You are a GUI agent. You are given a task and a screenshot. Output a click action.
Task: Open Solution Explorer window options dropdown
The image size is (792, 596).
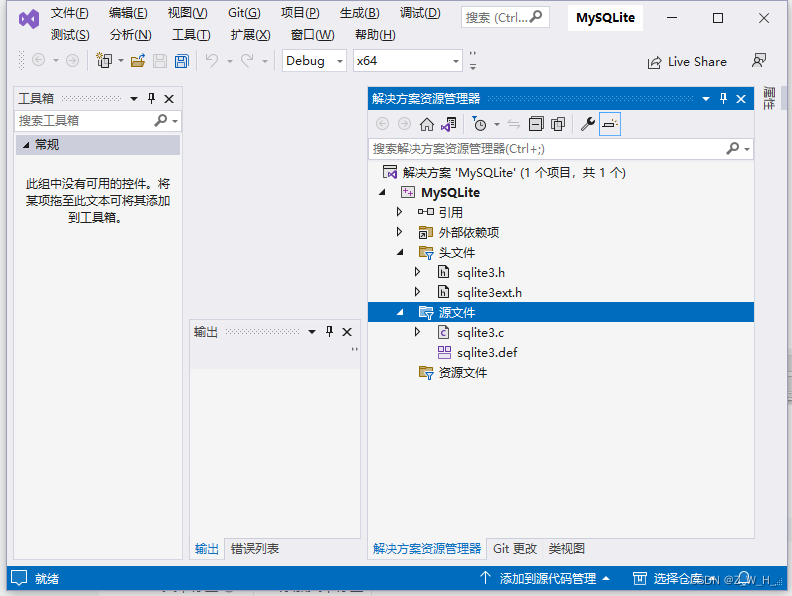(x=706, y=98)
